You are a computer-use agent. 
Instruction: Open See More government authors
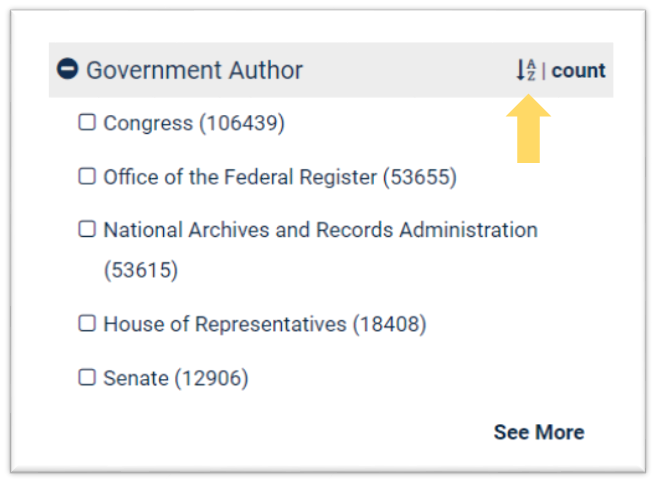pos(538,432)
